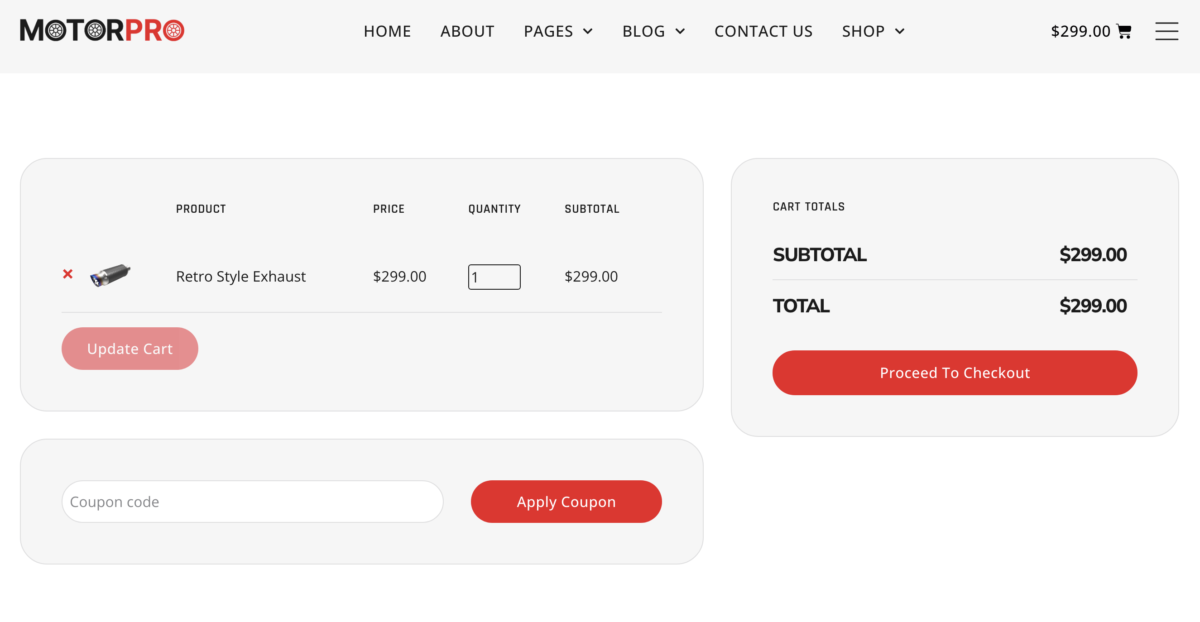Open the Retro Style Exhaust product link
The width and height of the screenshot is (1200, 622).
pos(240,276)
